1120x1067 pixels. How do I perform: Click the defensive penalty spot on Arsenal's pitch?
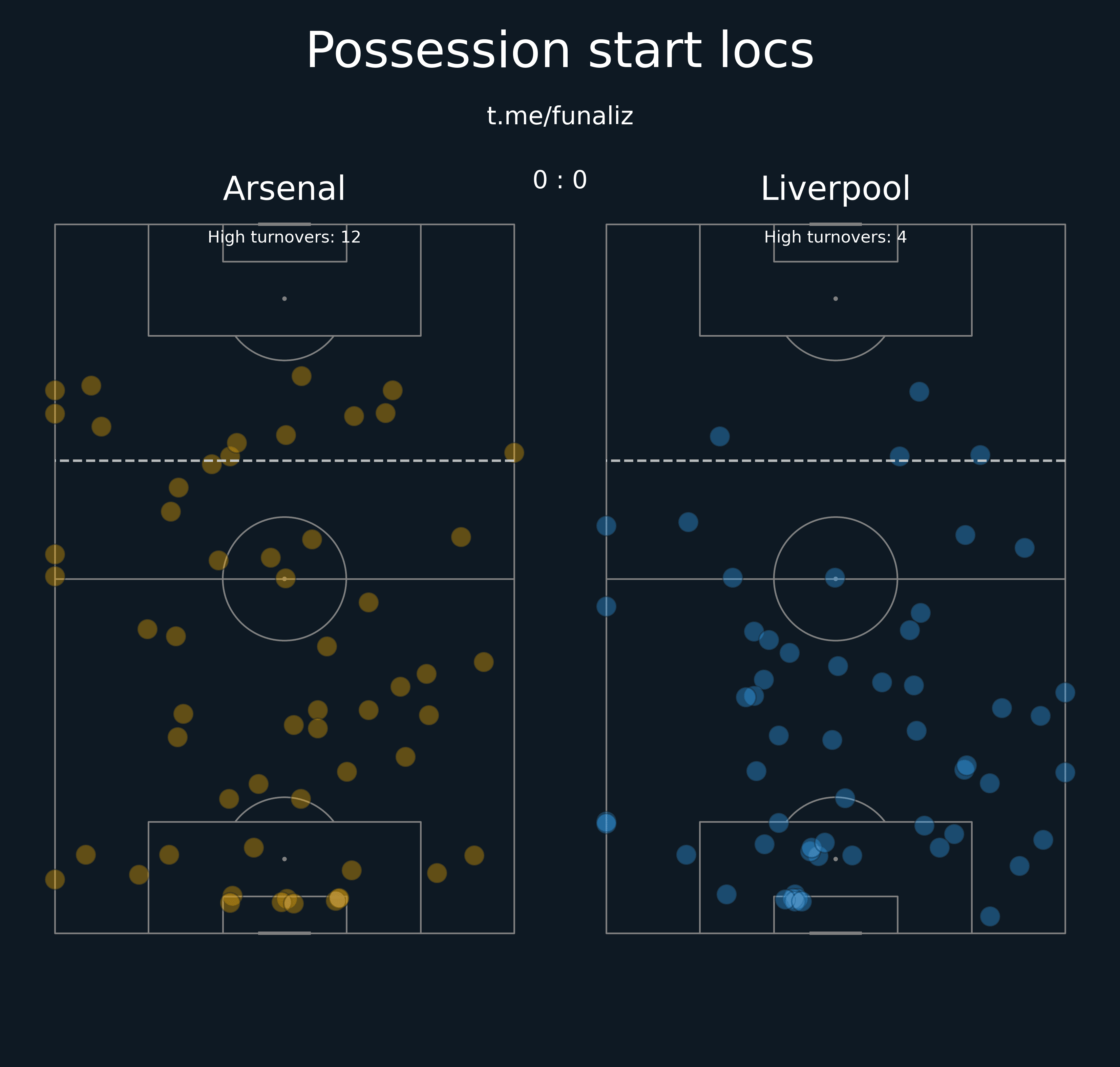pyautogui.click(x=284, y=859)
